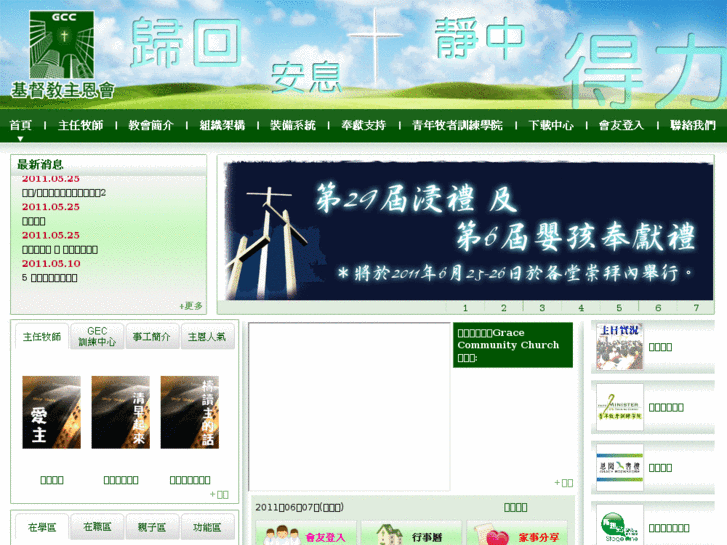Switch to the 親子區 tab

click(152, 527)
